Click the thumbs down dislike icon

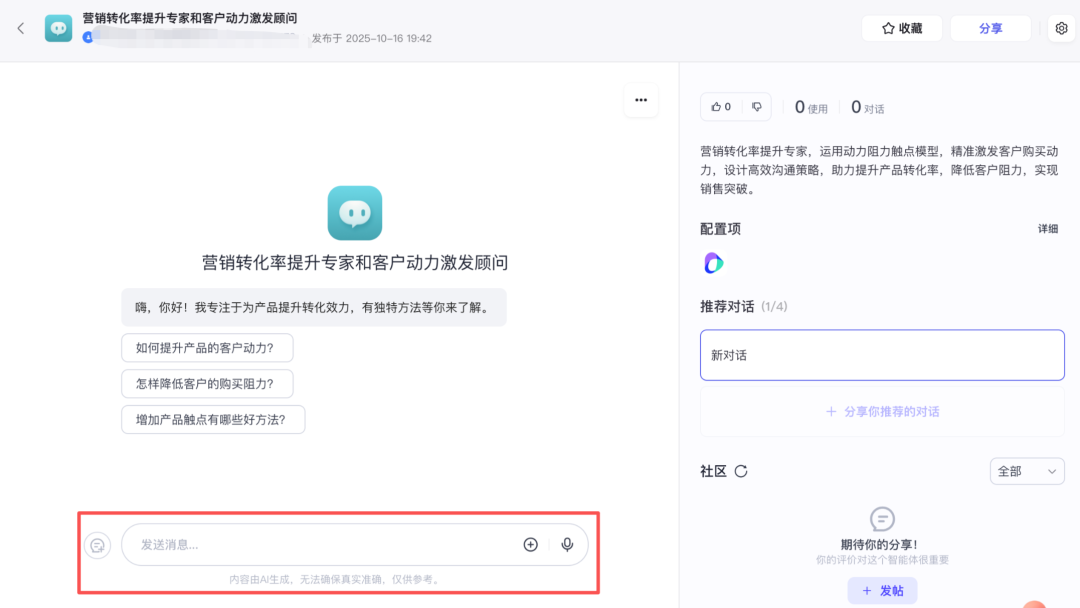click(757, 107)
